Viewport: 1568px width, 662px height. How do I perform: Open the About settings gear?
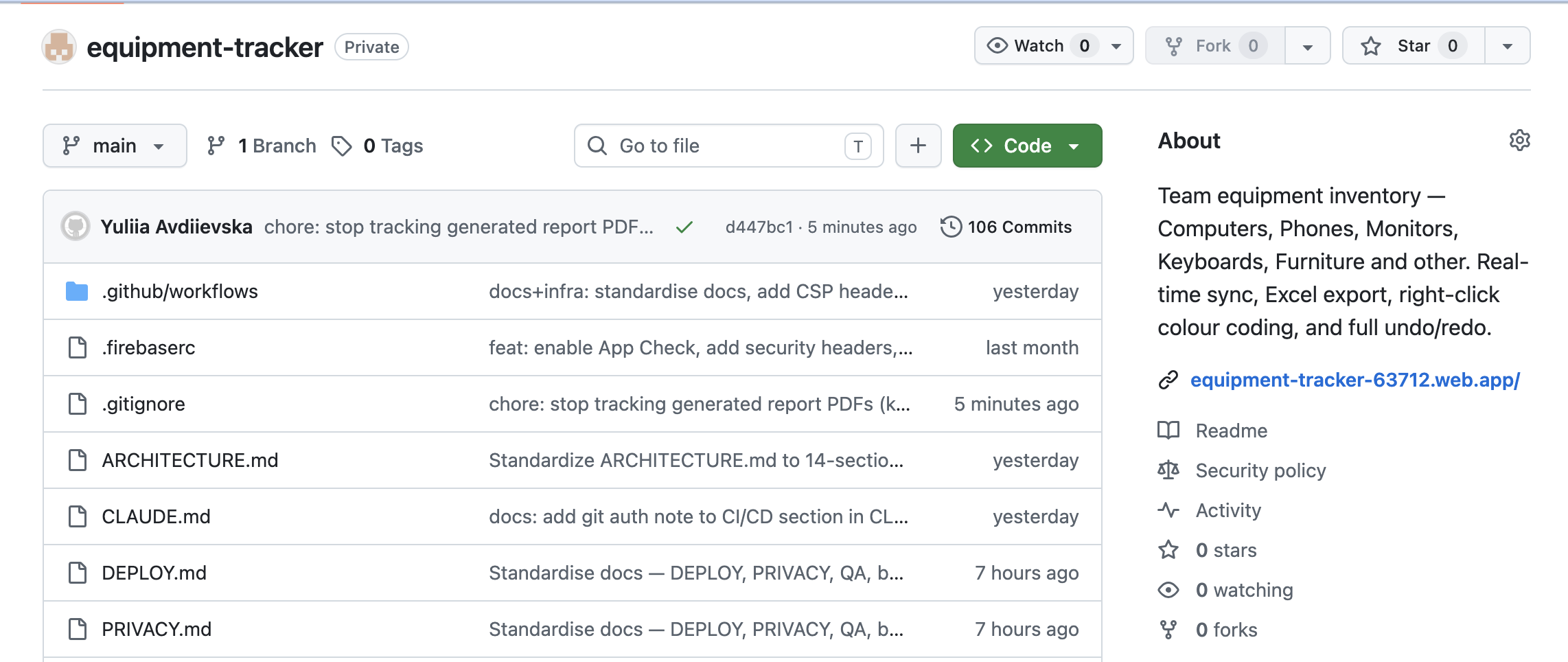pyautogui.click(x=1519, y=140)
